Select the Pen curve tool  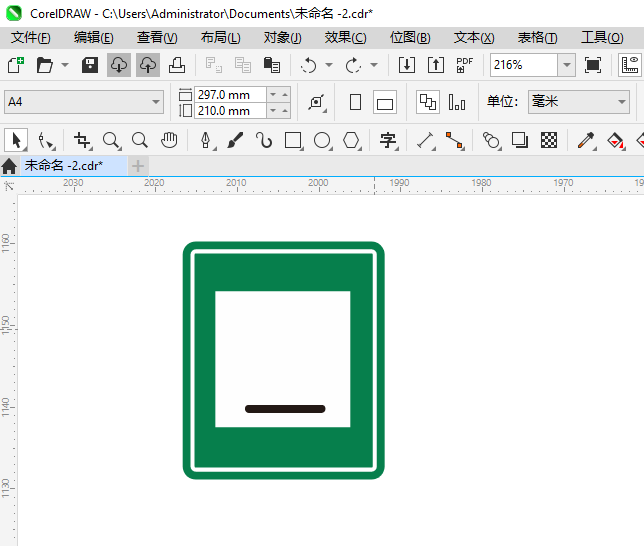206,141
